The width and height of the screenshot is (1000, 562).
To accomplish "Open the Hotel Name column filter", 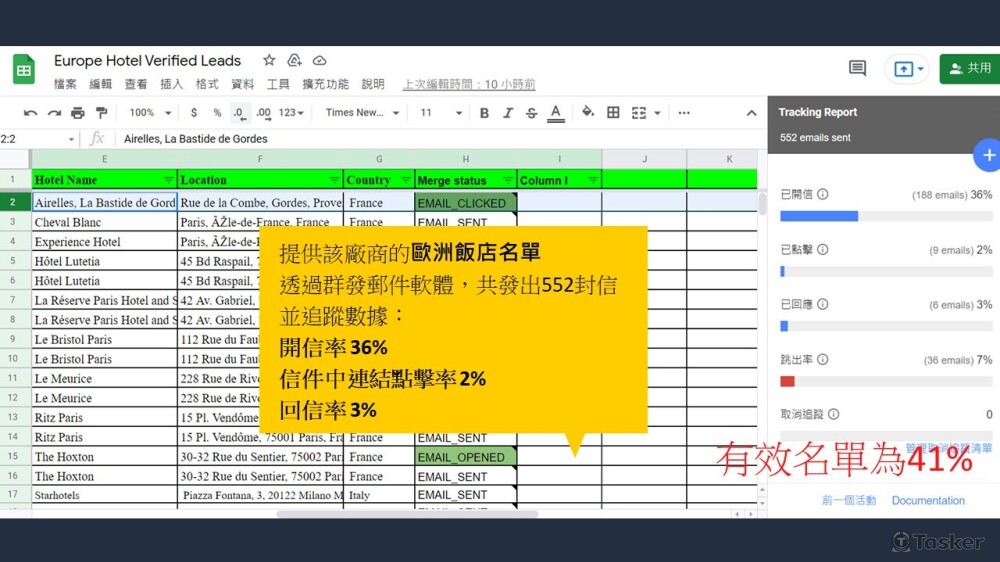I will coord(168,180).
